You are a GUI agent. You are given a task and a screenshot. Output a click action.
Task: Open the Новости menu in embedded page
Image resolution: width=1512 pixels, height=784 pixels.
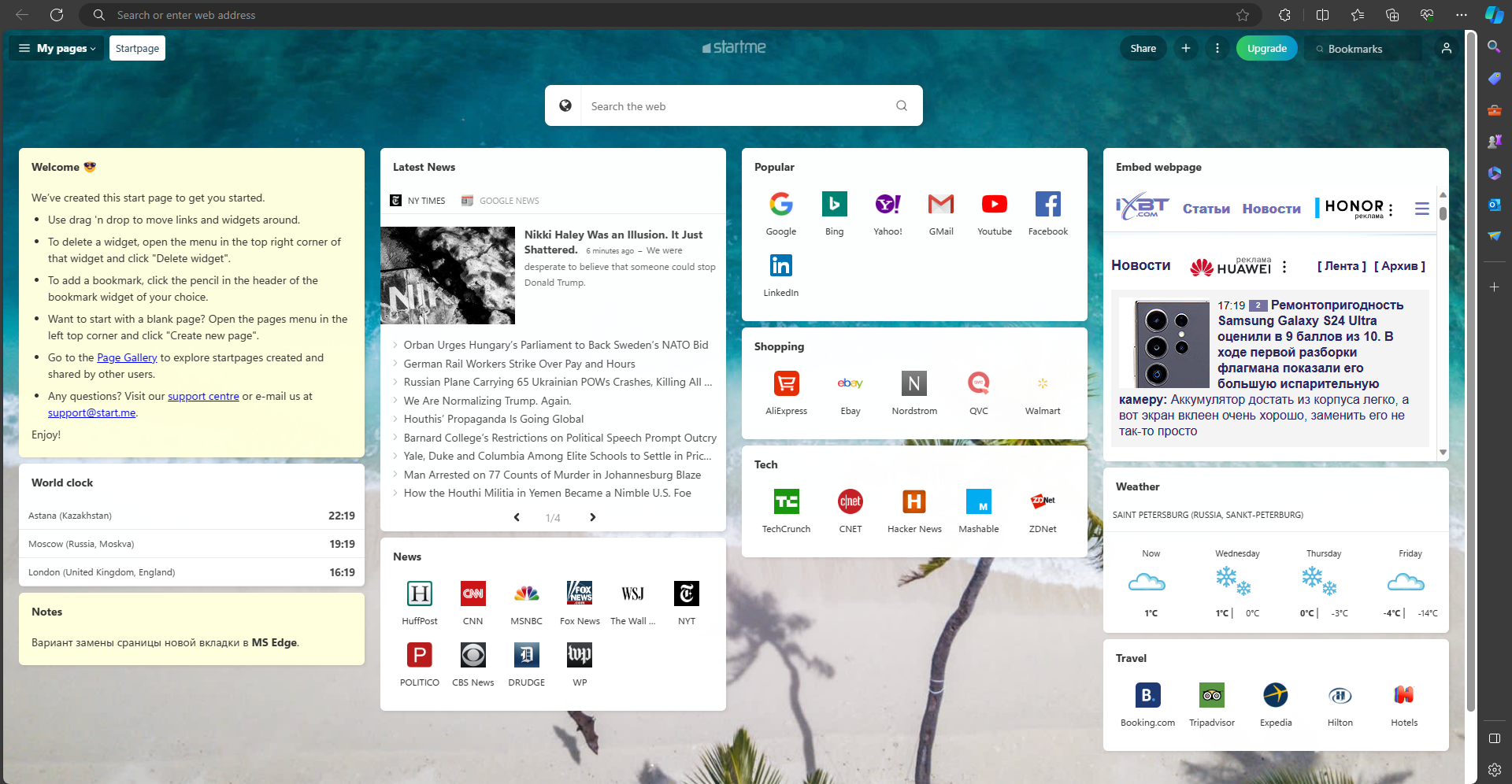1271,209
